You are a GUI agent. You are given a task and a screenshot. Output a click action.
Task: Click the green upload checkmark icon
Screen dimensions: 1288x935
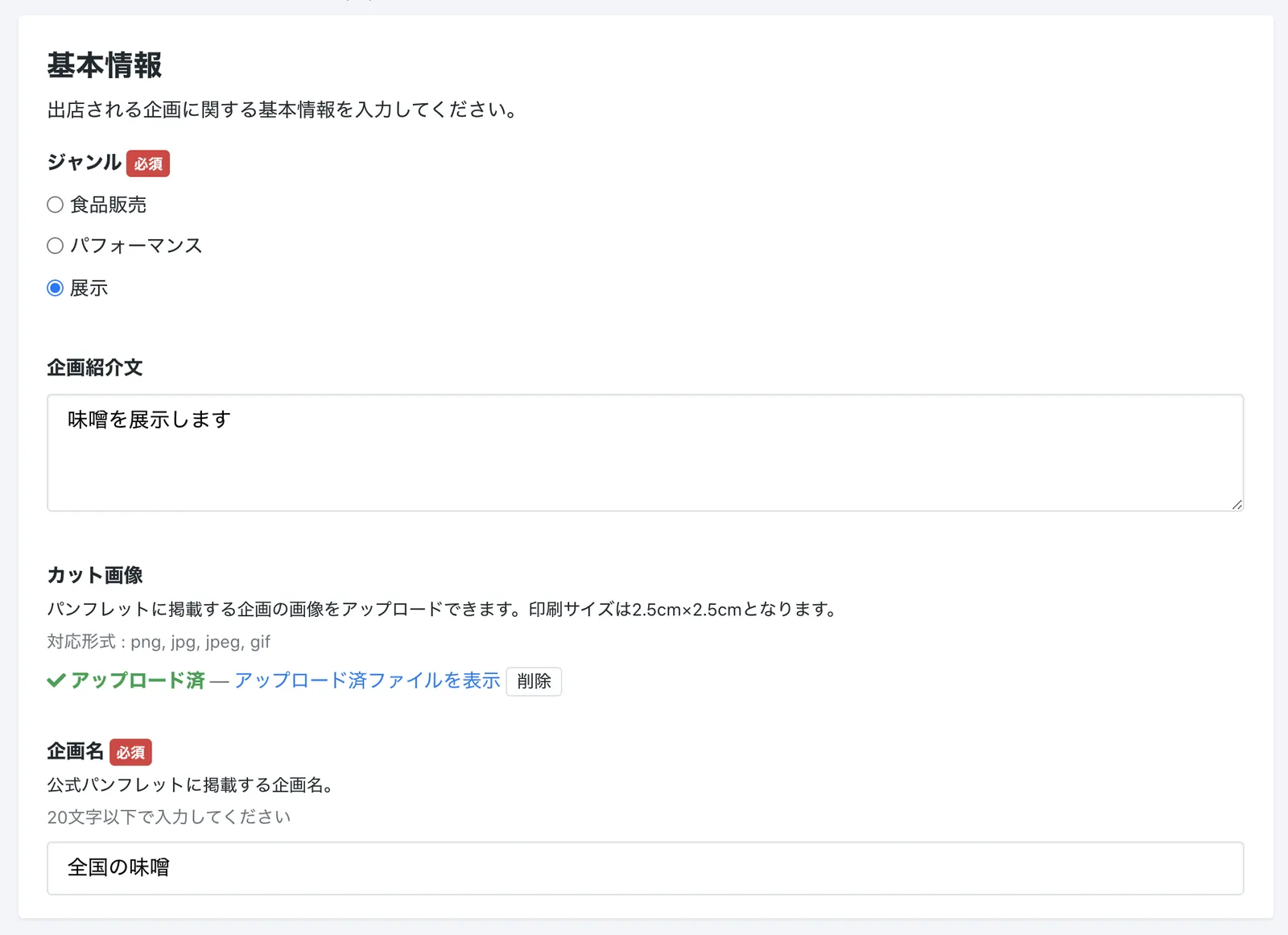56,681
